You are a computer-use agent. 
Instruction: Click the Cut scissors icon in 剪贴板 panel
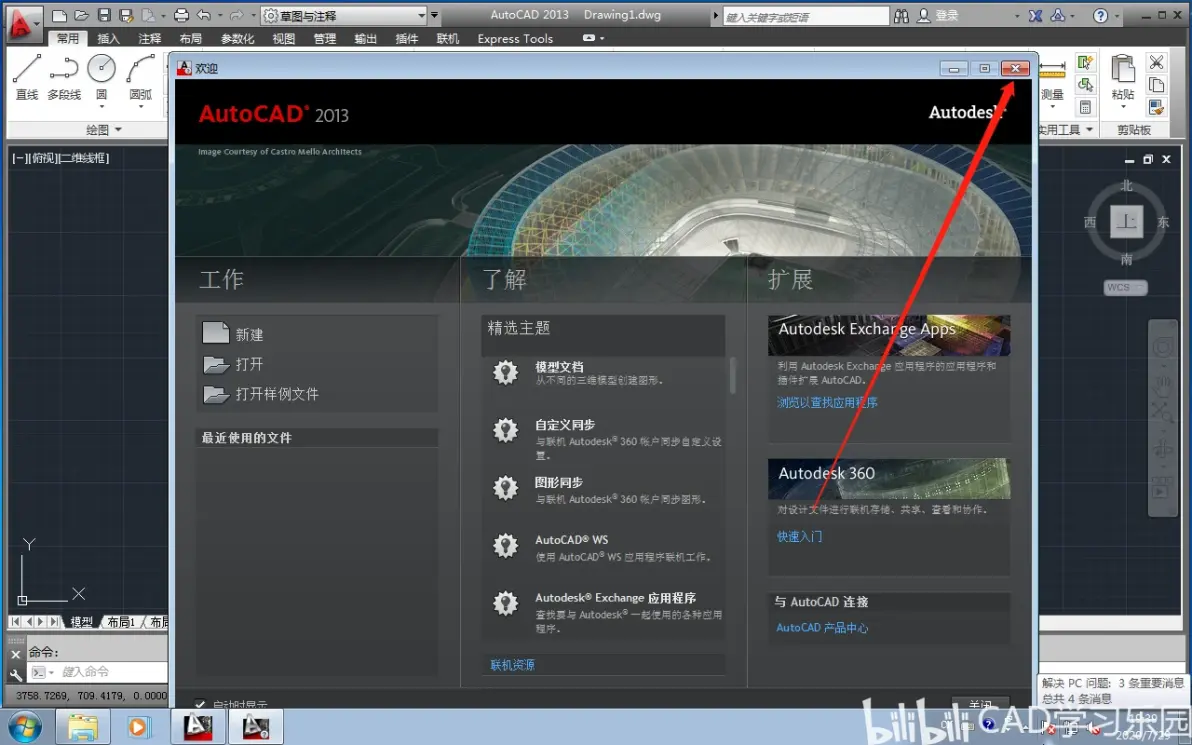[x=1156, y=62]
